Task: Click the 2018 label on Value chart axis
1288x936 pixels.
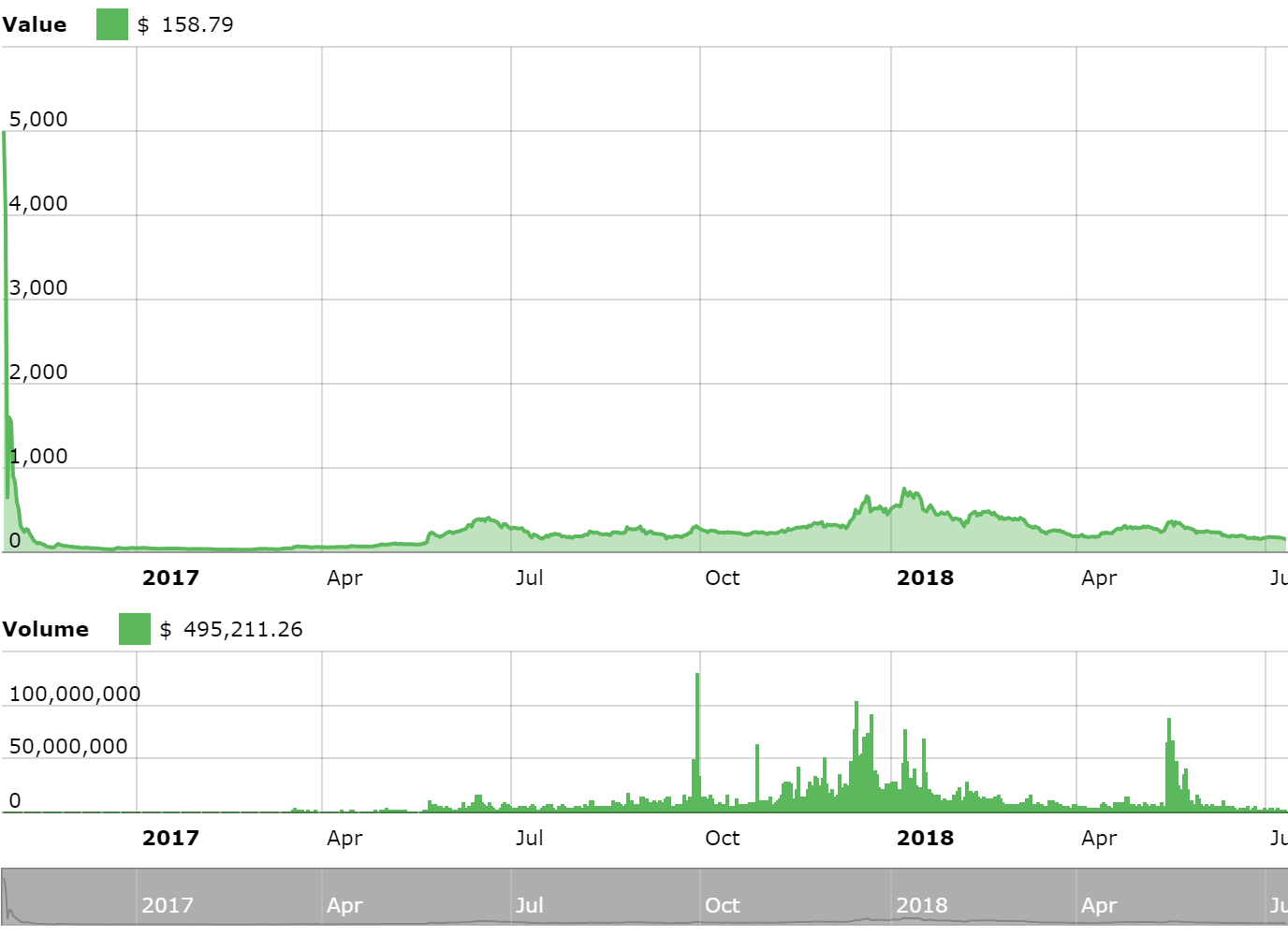Action: pyautogui.click(x=925, y=578)
